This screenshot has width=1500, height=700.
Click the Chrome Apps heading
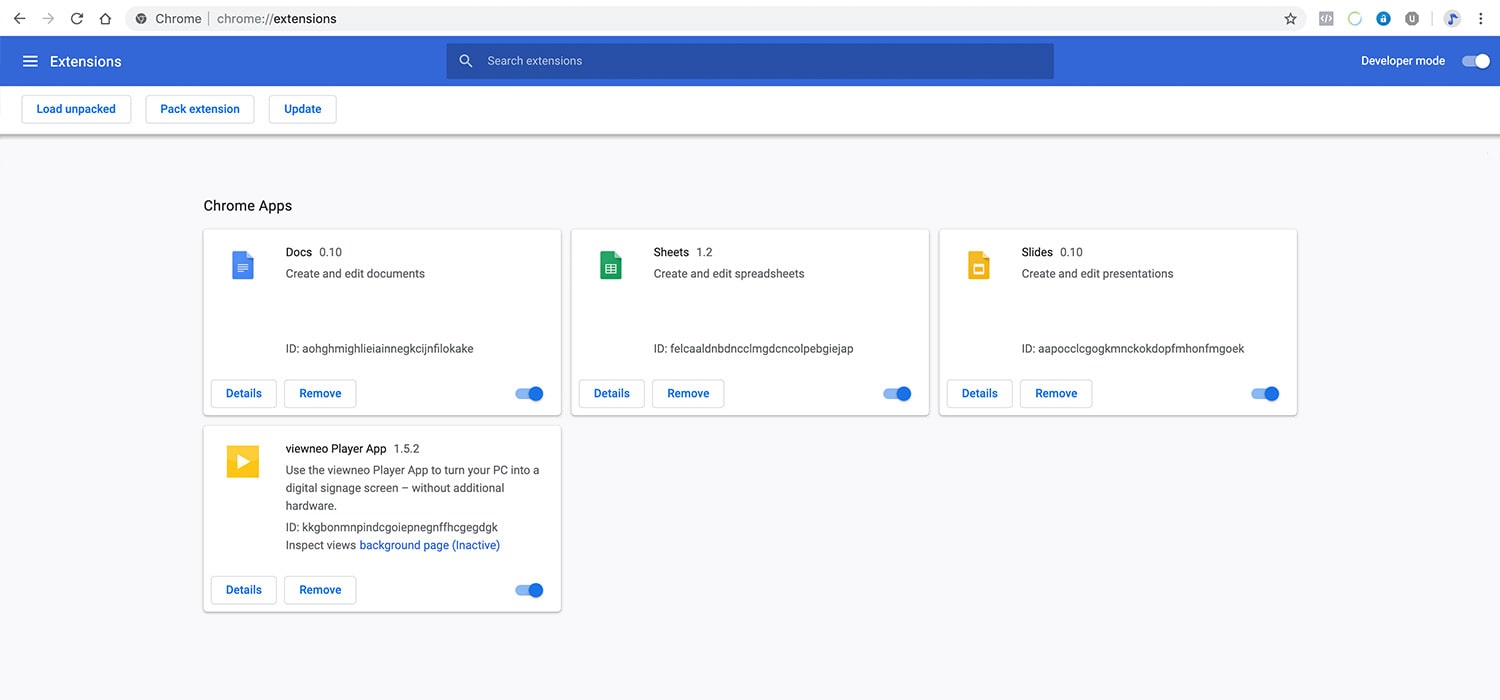click(x=248, y=206)
